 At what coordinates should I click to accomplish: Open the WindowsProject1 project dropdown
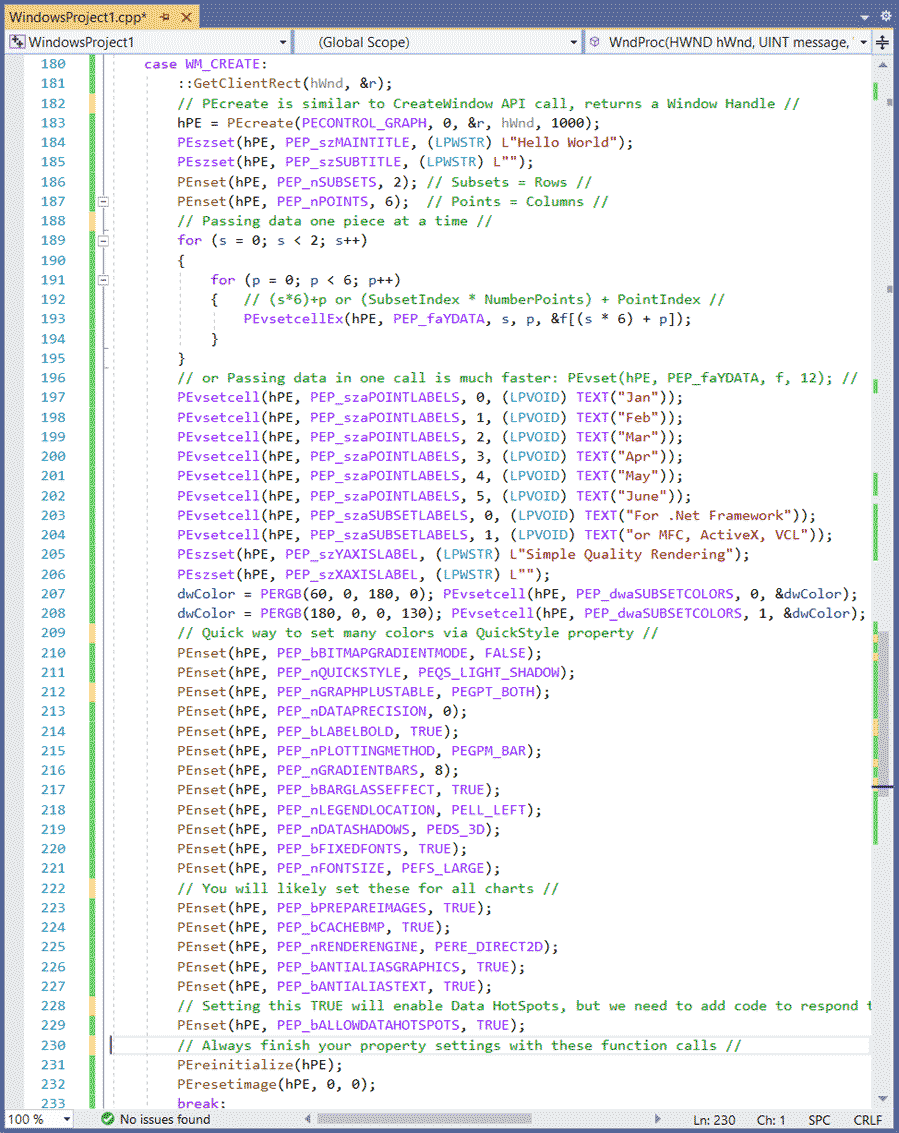(149, 42)
